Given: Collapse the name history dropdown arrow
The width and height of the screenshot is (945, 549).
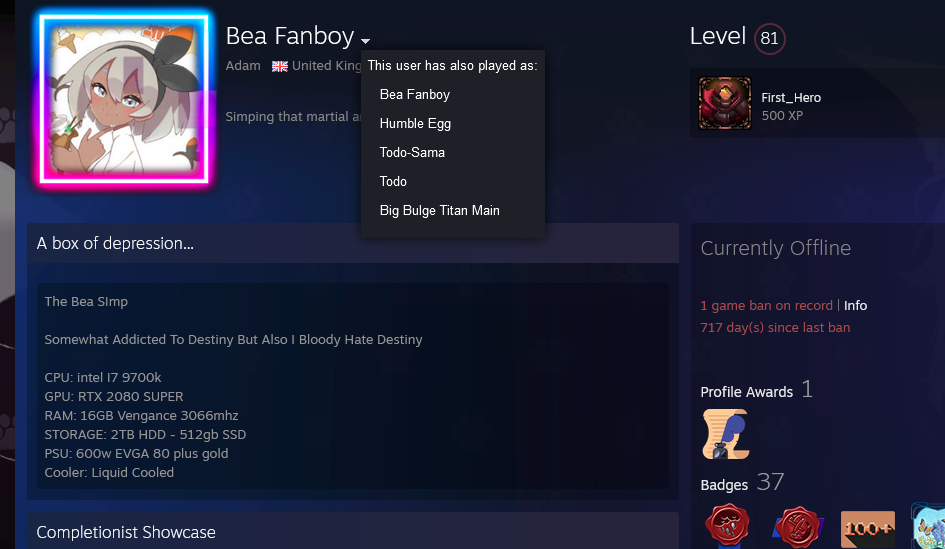Looking at the screenshot, I should pos(365,41).
